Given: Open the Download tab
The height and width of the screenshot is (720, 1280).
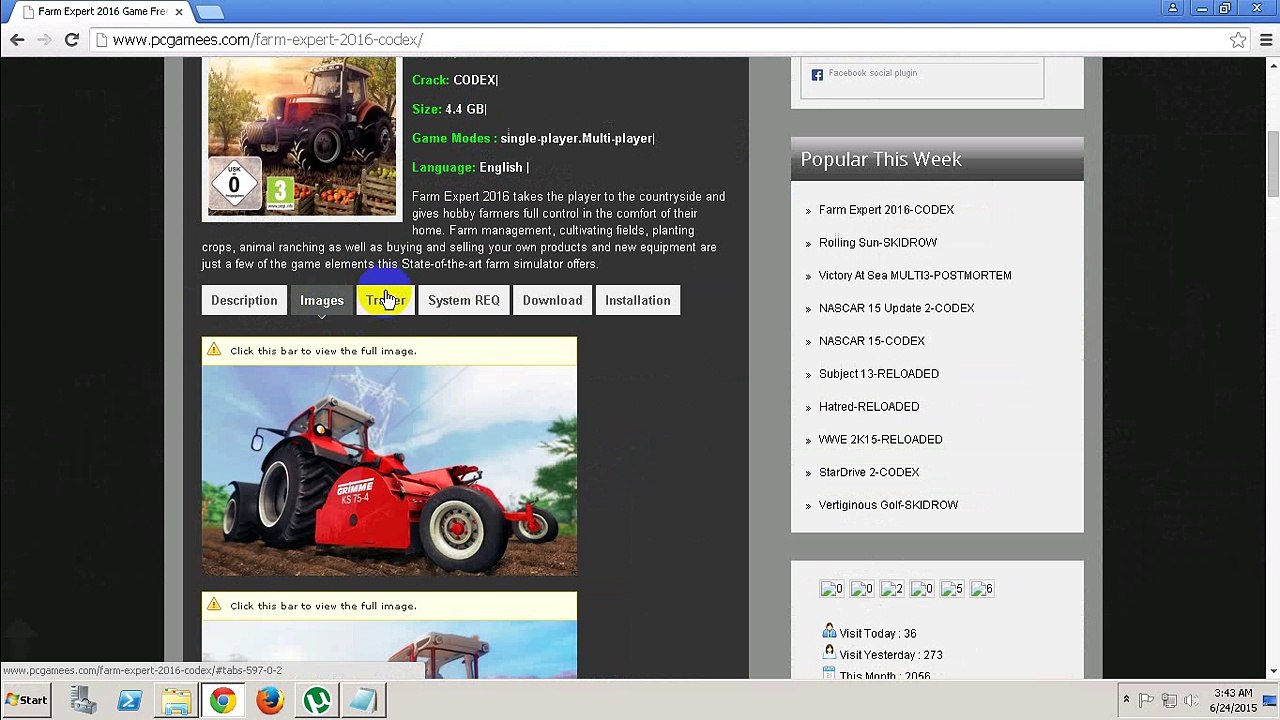Looking at the screenshot, I should click(552, 300).
